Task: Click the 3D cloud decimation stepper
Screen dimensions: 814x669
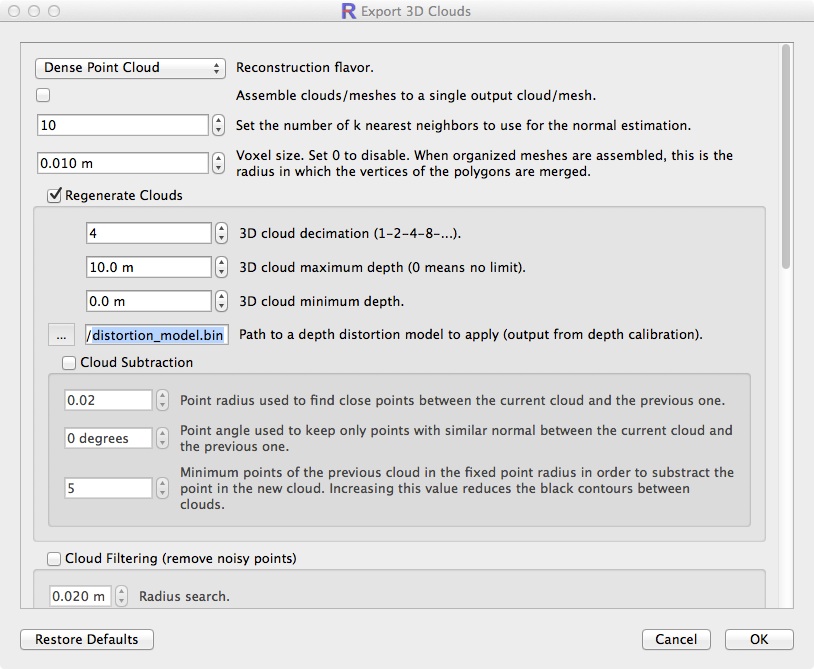Action: click(219, 234)
